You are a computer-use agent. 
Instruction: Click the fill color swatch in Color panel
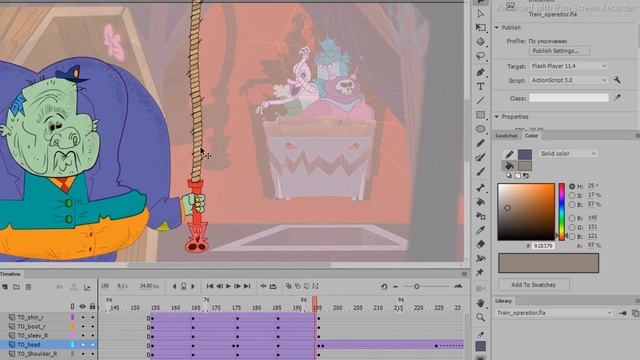pyautogui.click(x=525, y=165)
